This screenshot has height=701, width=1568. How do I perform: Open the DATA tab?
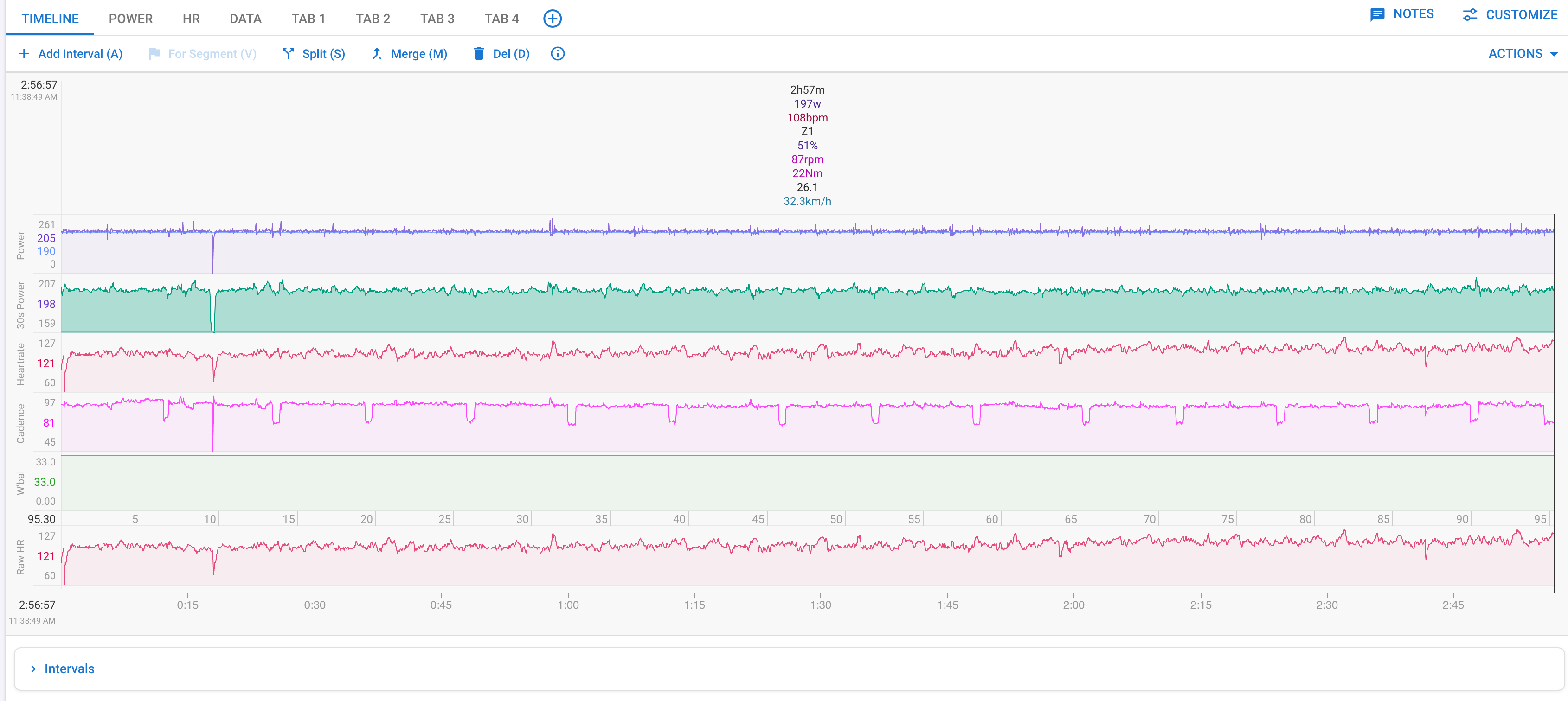245,19
